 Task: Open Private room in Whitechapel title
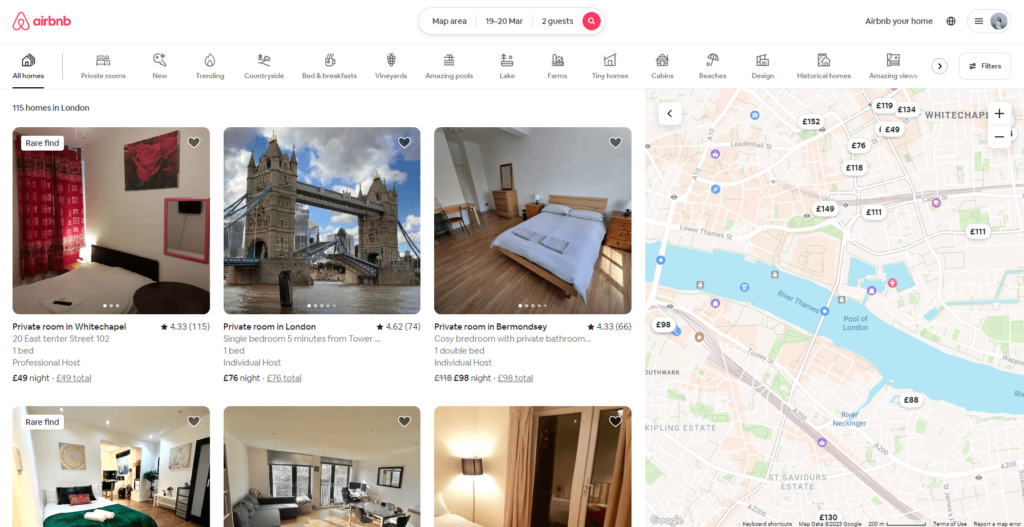click(69, 327)
